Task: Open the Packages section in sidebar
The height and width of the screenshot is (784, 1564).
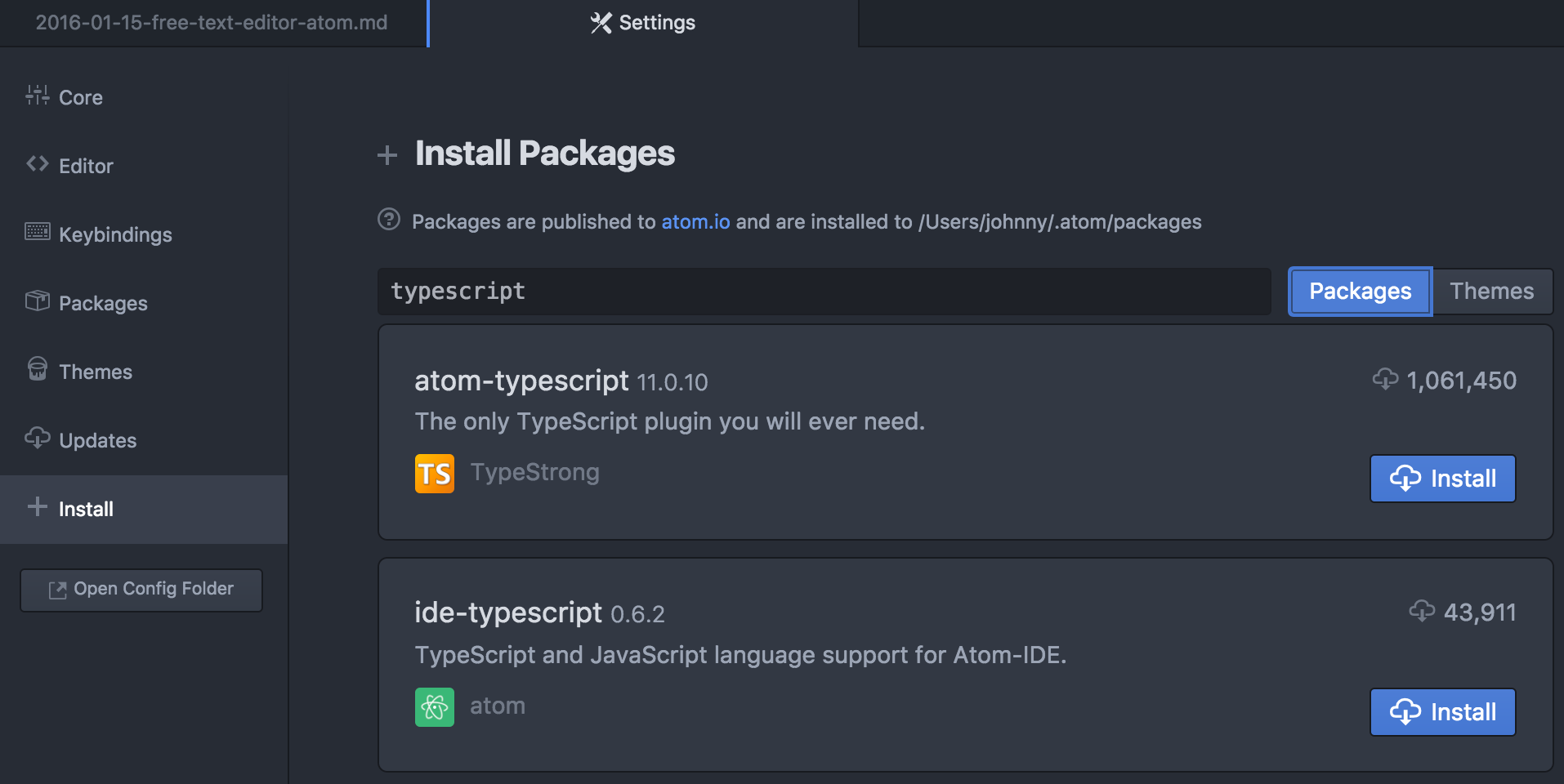Action: click(x=144, y=303)
